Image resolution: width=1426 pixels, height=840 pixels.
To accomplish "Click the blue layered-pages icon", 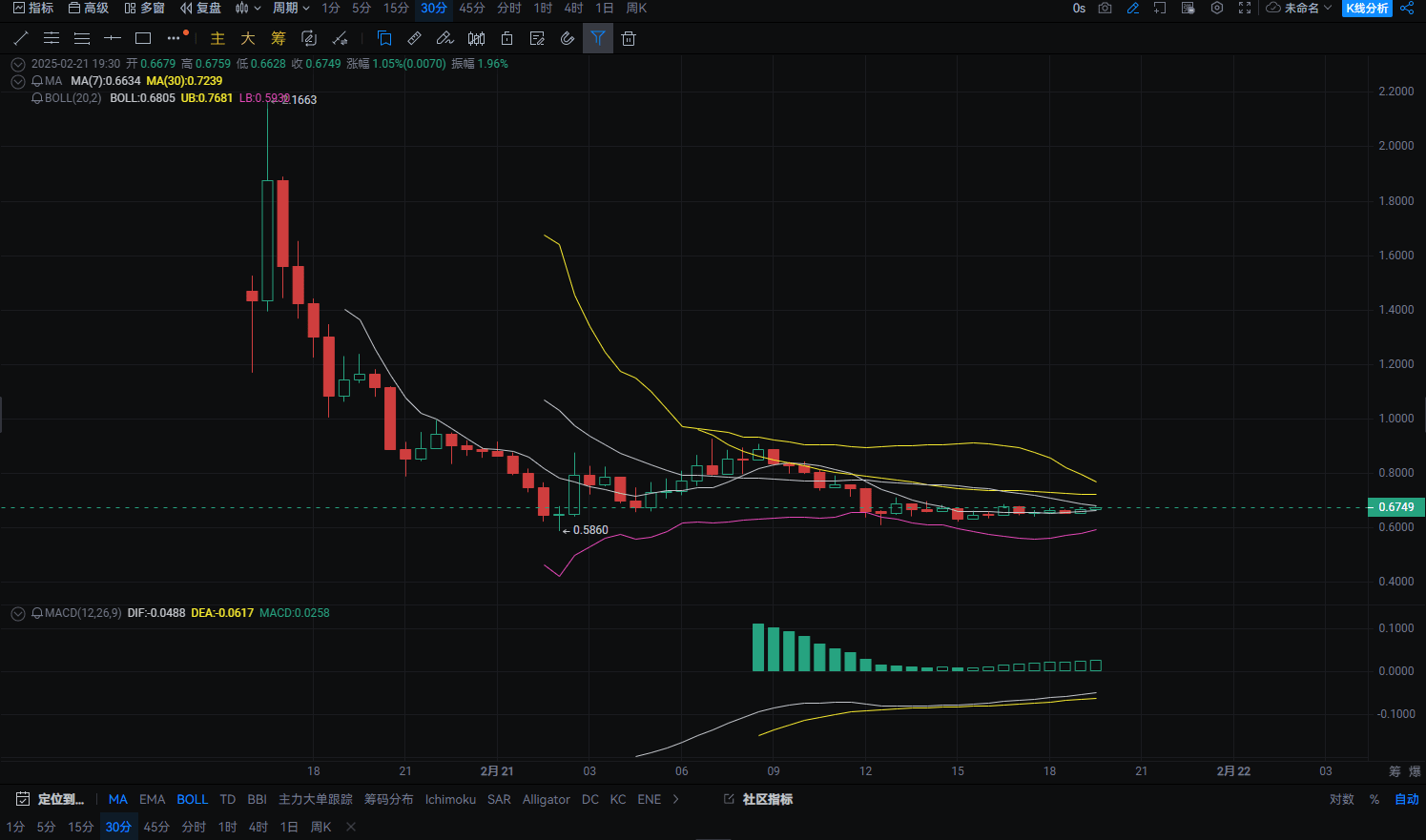I will (384, 38).
